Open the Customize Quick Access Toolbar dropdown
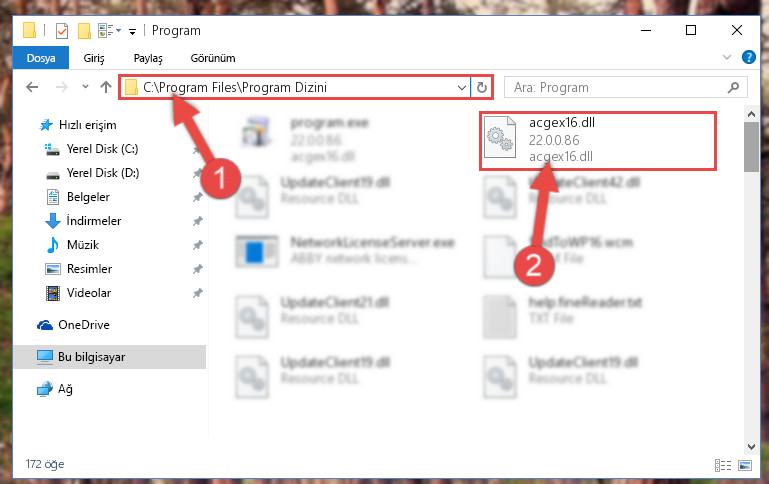The image size is (769, 484). [132, 32]
